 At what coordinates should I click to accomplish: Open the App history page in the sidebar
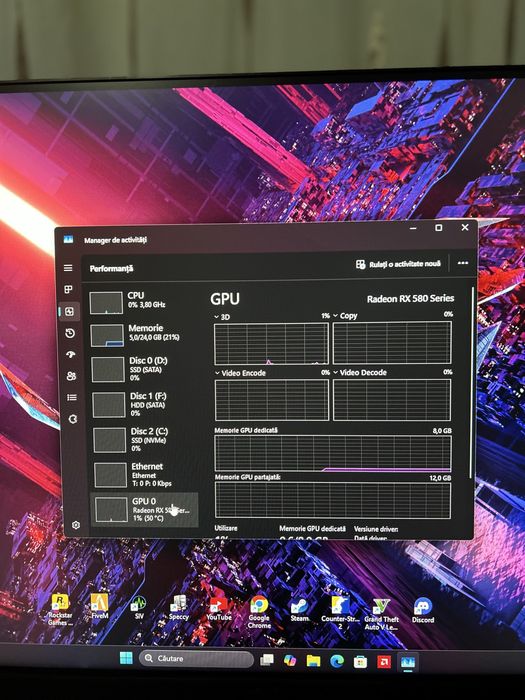pyautogui.click(x=70, y=333)
